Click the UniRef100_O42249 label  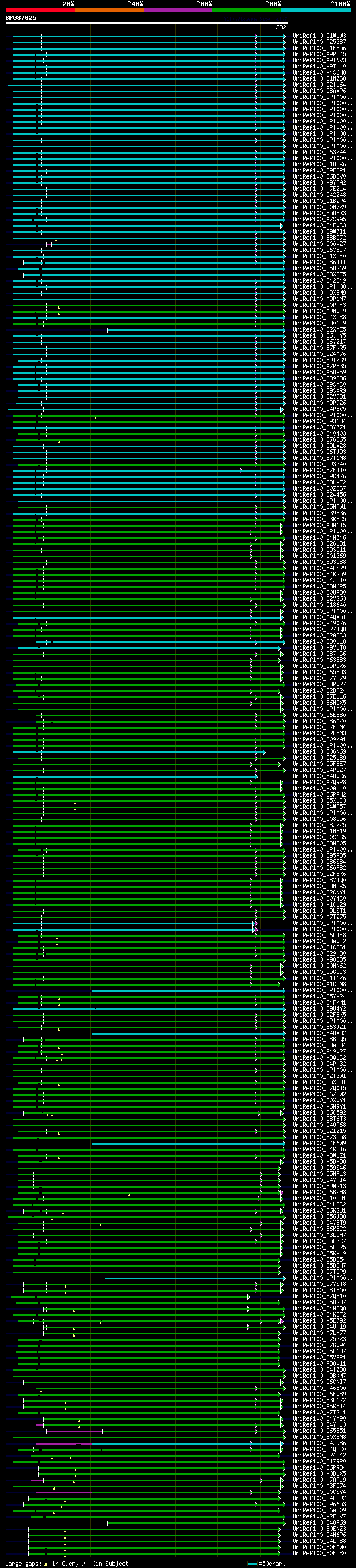coord(319,280)
